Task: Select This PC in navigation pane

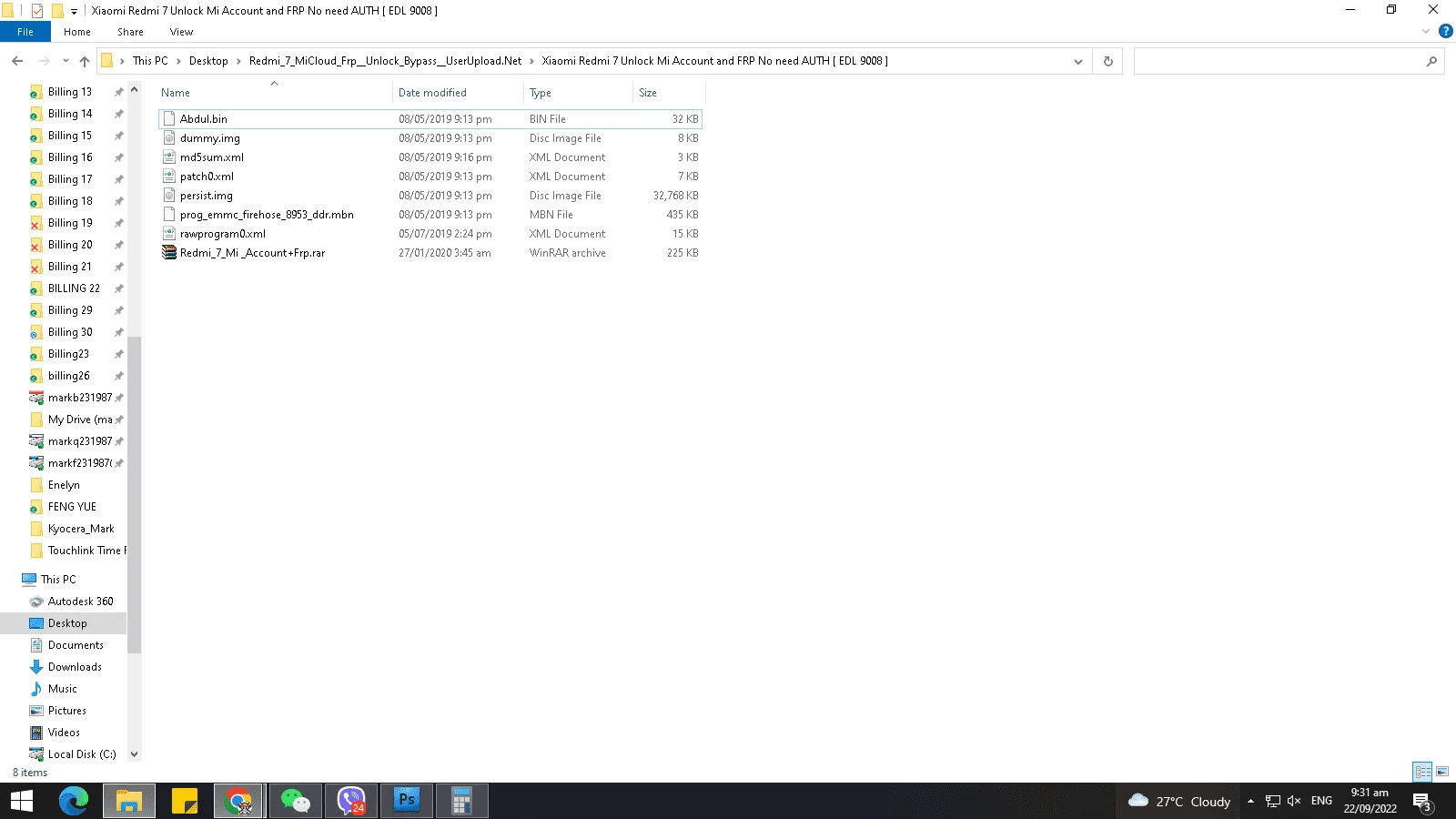Action: coord(58,580)
